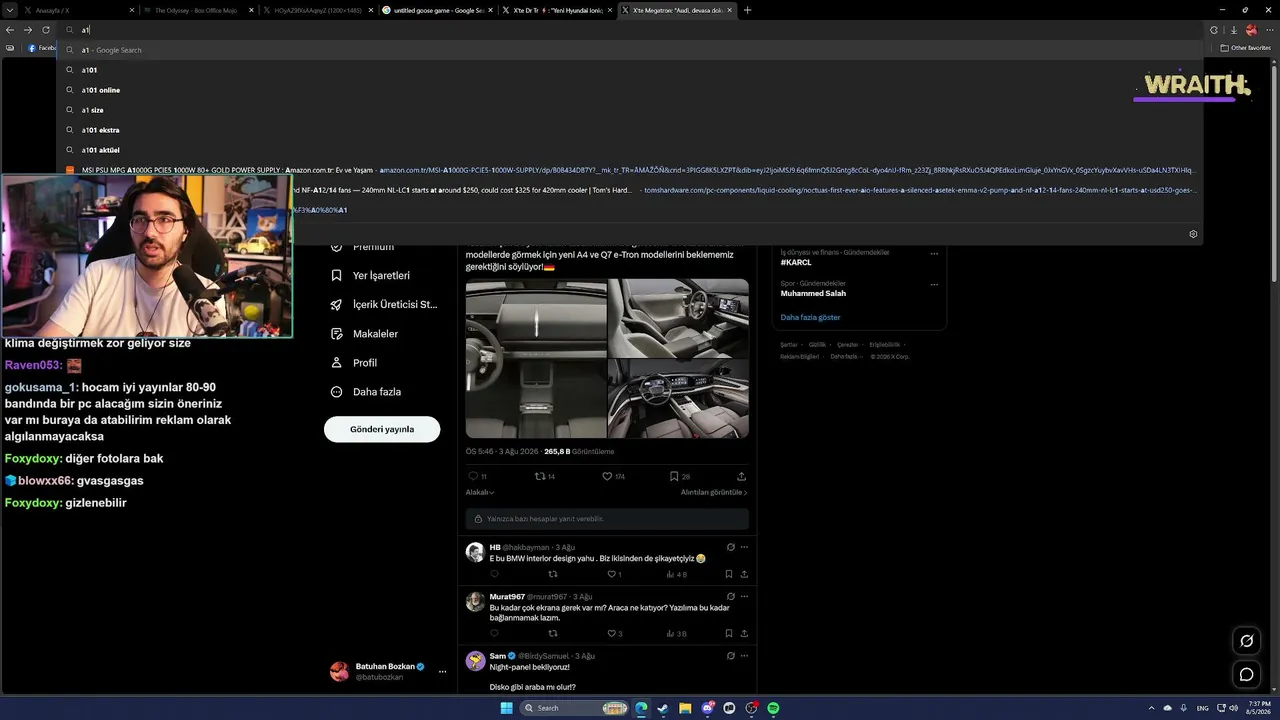
Task: Click the Gönderi yayınla button
Action: point(382,429)
